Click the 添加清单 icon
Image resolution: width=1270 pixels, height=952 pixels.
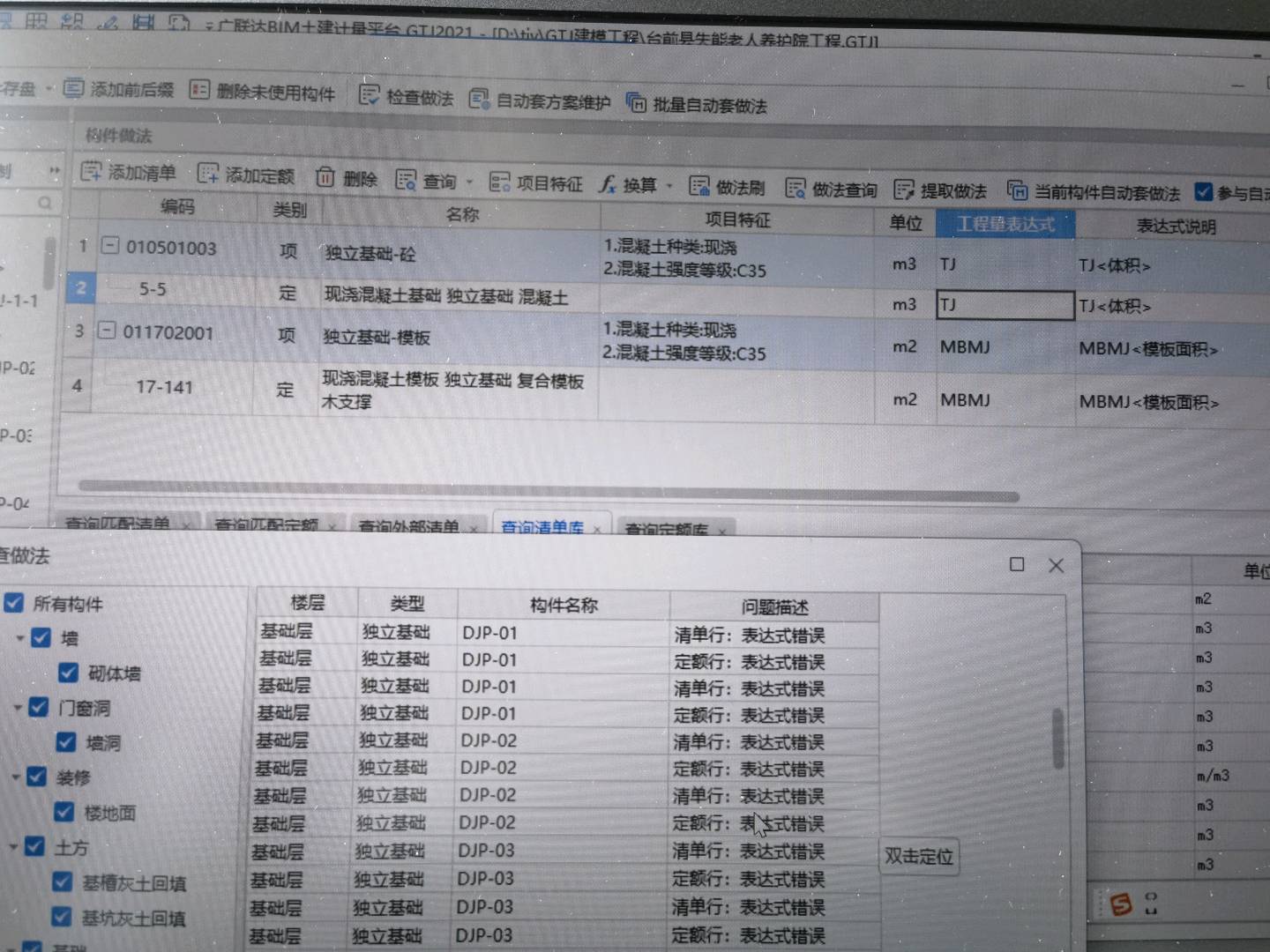coord(91,171)
